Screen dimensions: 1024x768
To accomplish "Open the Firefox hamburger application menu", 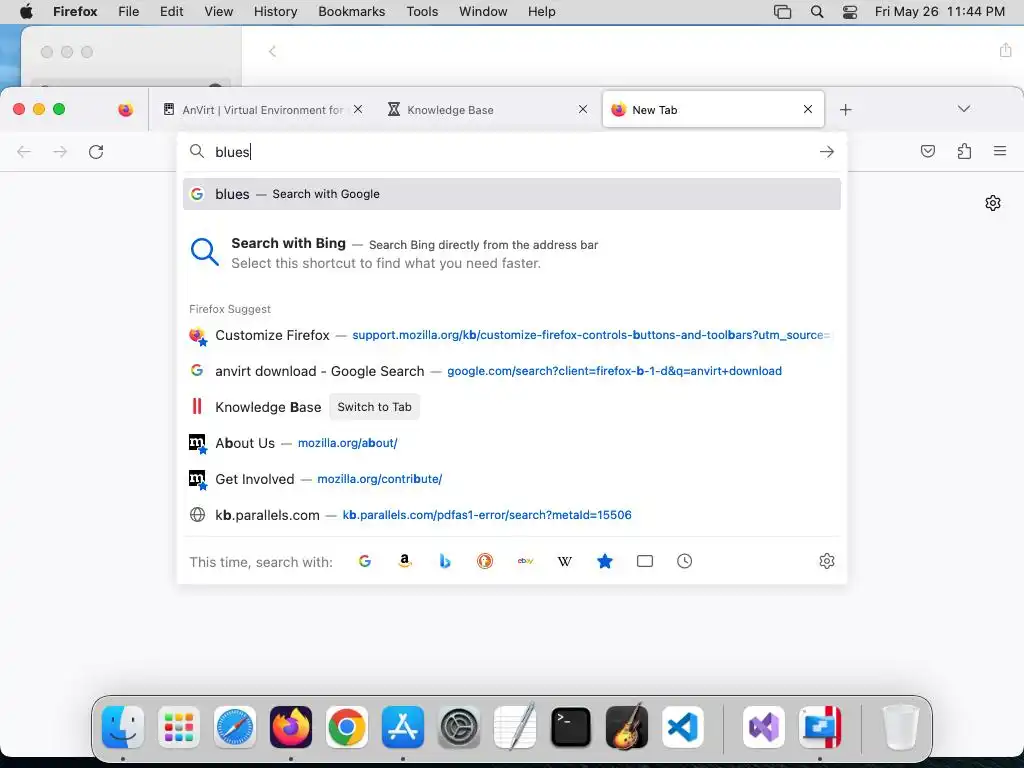I will point(1000,152).
